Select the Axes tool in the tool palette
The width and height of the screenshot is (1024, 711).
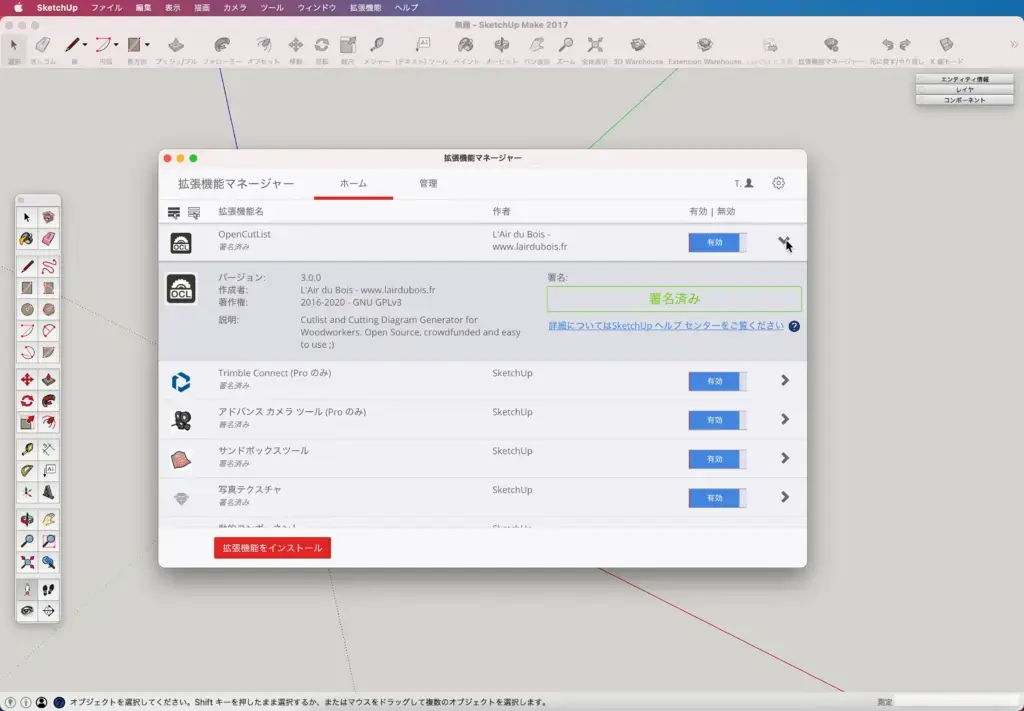click(x=27, y=492)
